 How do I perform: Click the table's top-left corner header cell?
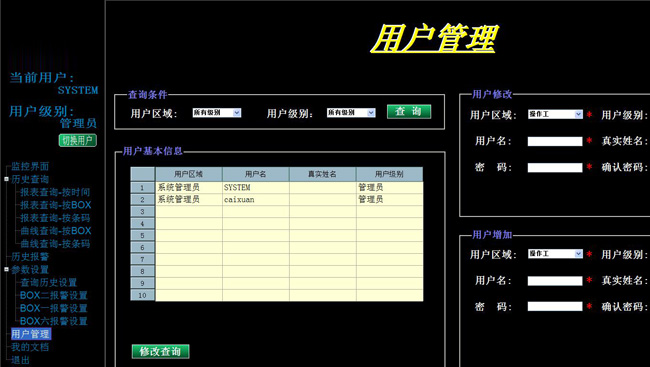(x=143, y=174)
